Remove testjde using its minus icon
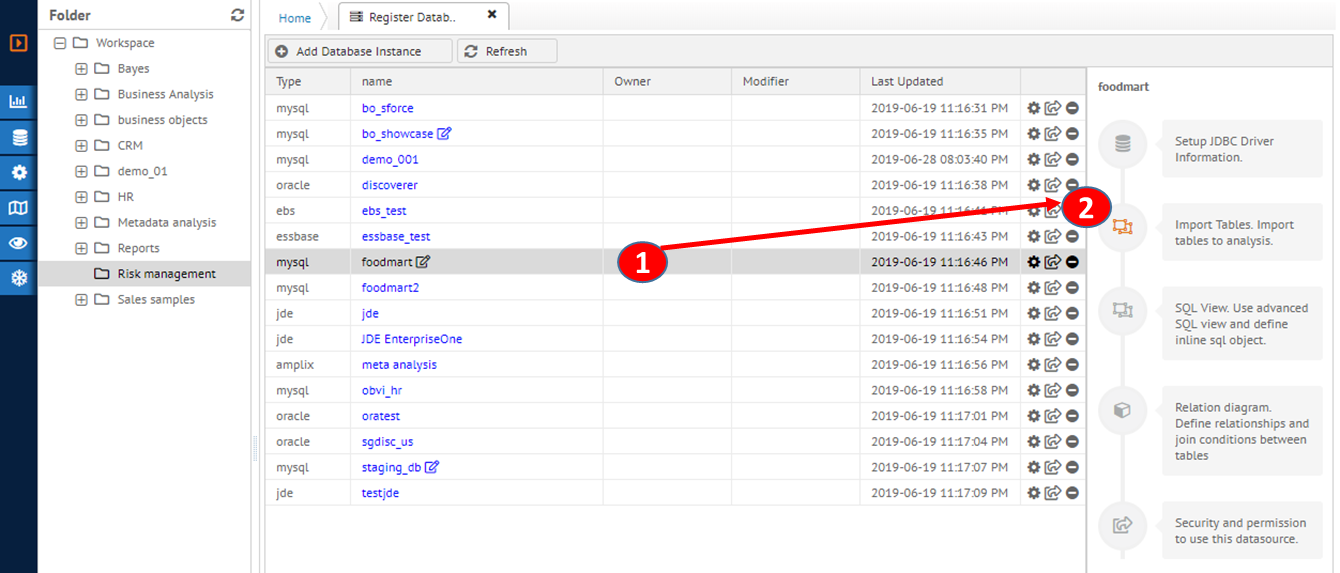Image resolution: width=1340 pixels, height=573 pixels. [x=1072, y=493]
